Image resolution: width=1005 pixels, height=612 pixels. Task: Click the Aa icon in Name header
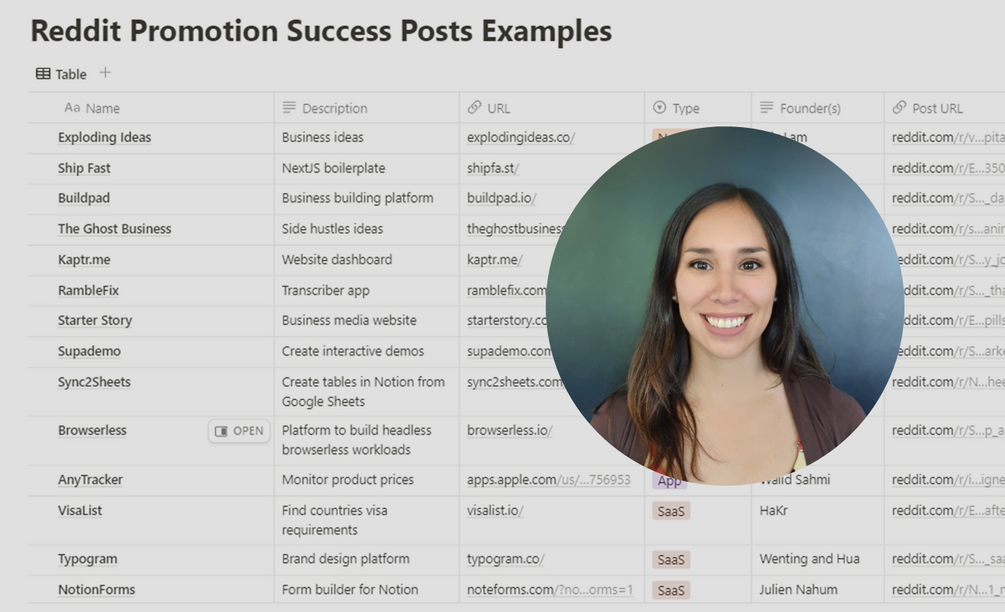pos(72,108)
